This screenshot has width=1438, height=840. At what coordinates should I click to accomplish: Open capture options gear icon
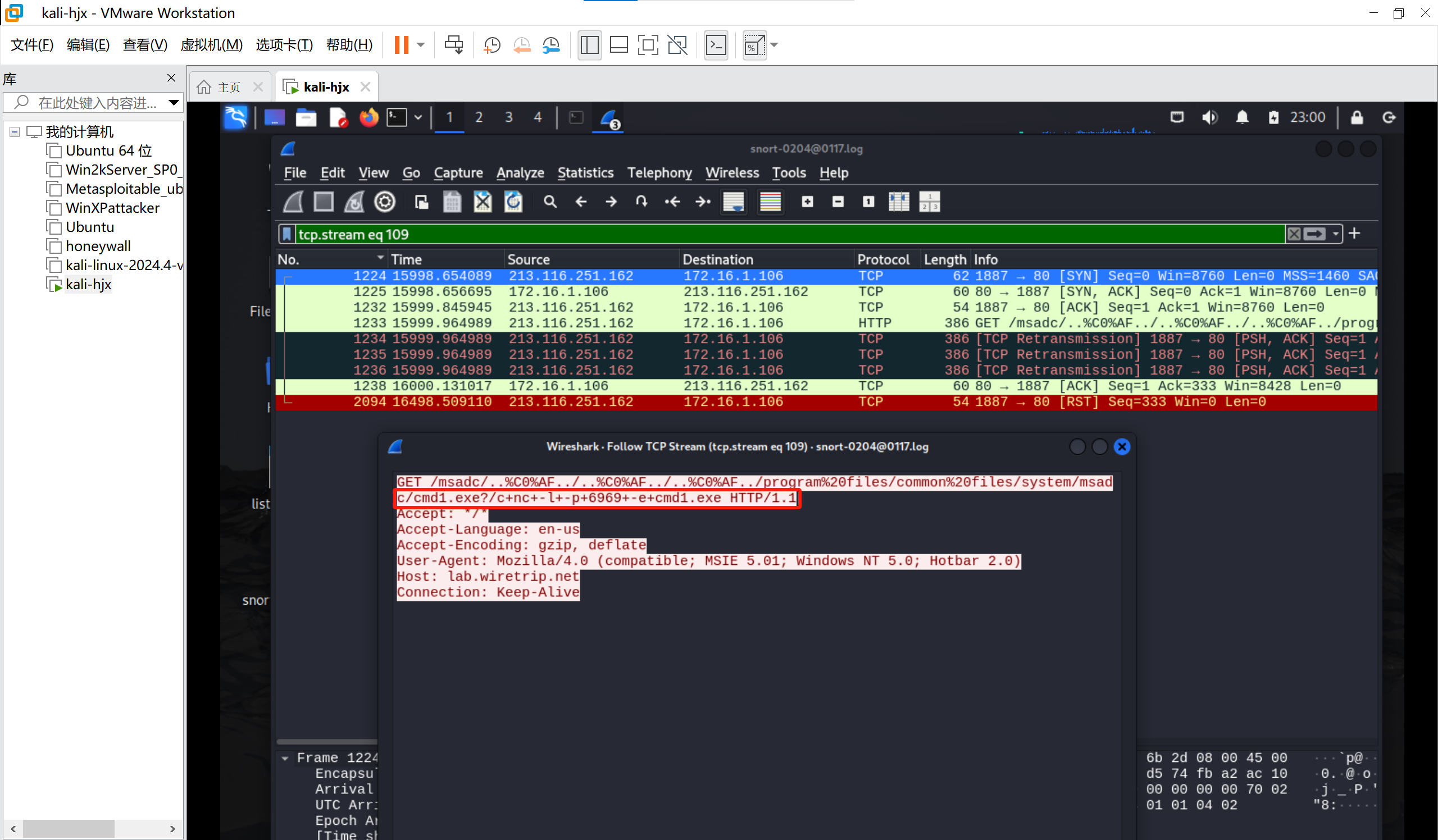[385, 202]
